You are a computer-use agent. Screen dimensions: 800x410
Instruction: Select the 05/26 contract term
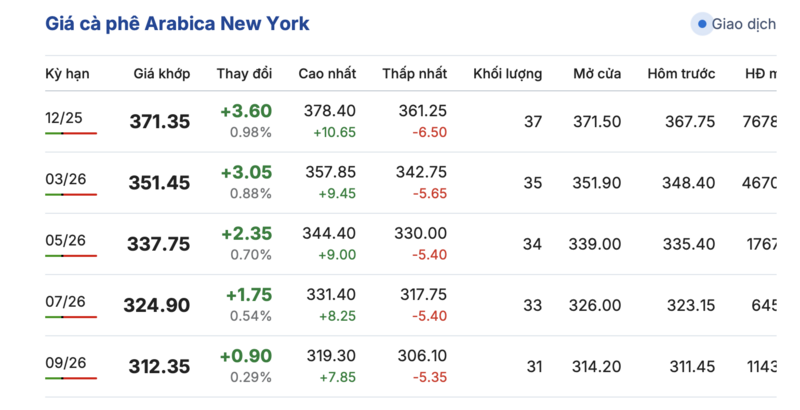click(x=66, y=240)
